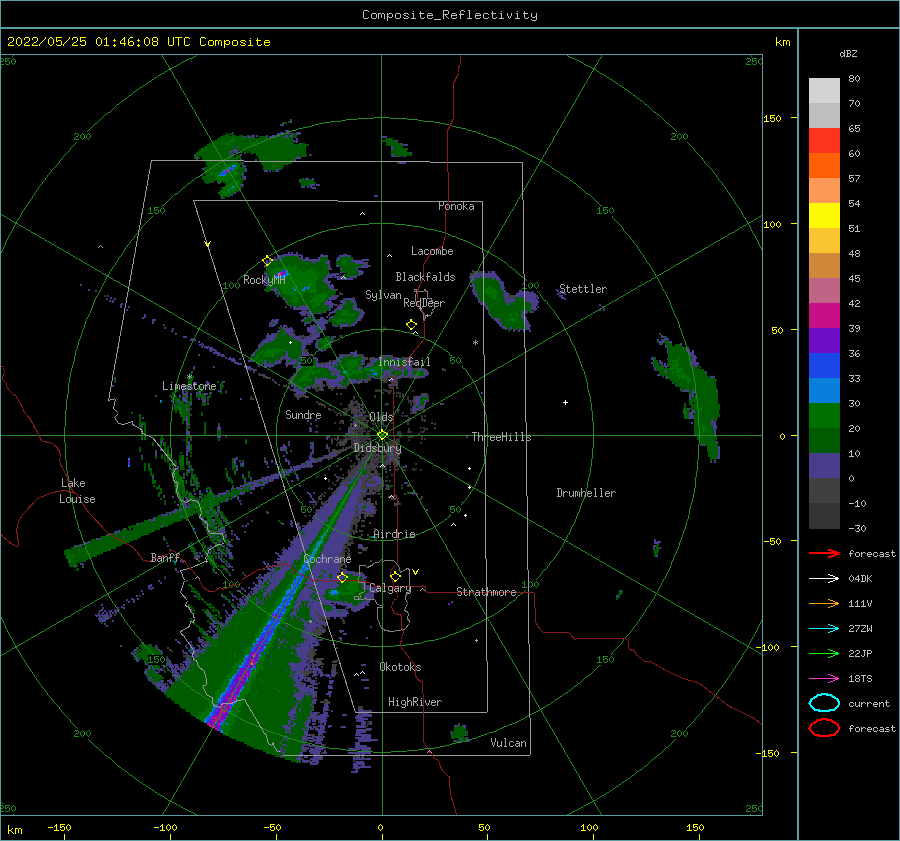Select the yellow 51–54 dBZ color swatch

click(824, 216)
